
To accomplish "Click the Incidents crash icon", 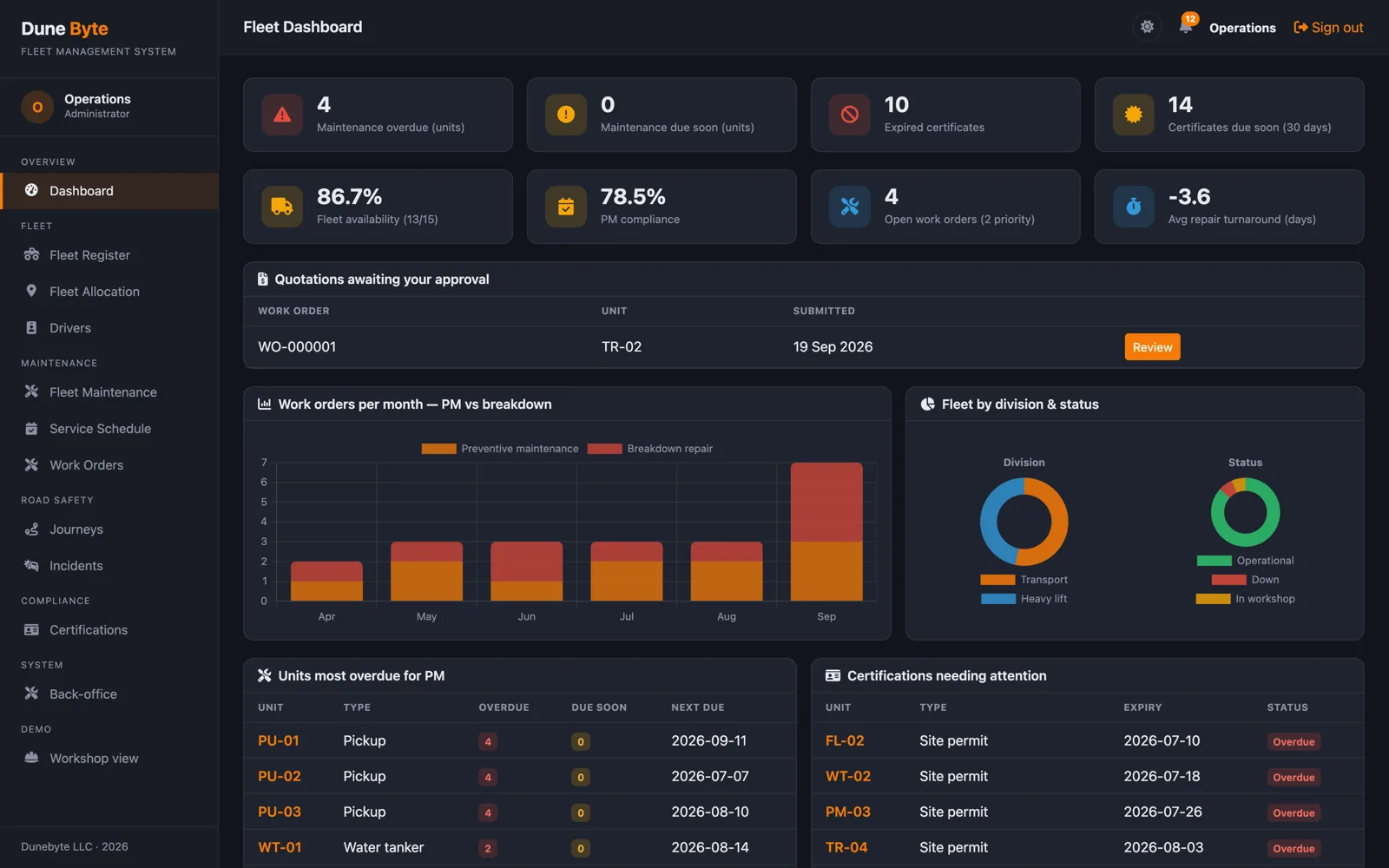I will [x=31, y=565].
